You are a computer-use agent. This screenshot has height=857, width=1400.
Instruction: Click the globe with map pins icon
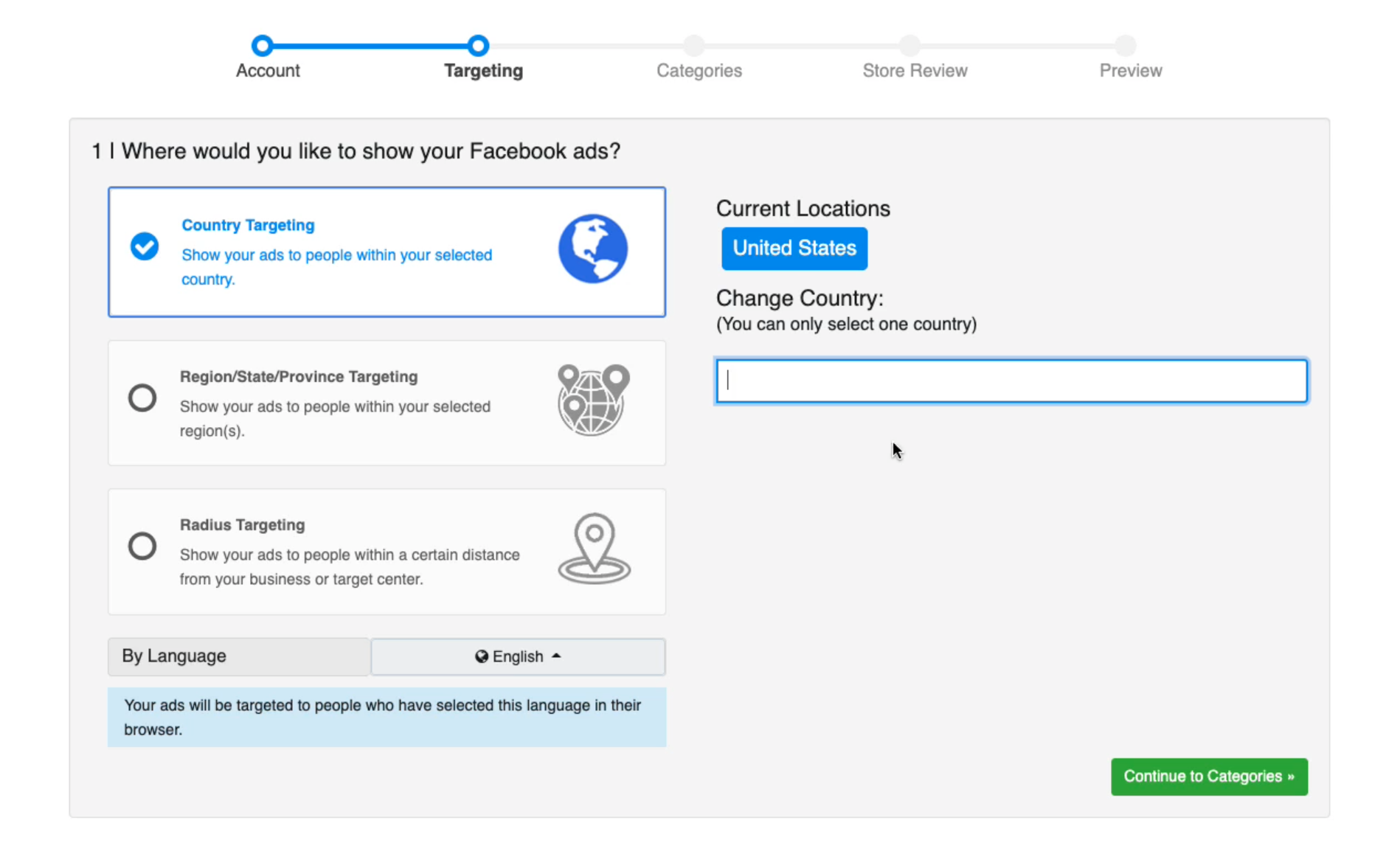(x=593, y=400)
